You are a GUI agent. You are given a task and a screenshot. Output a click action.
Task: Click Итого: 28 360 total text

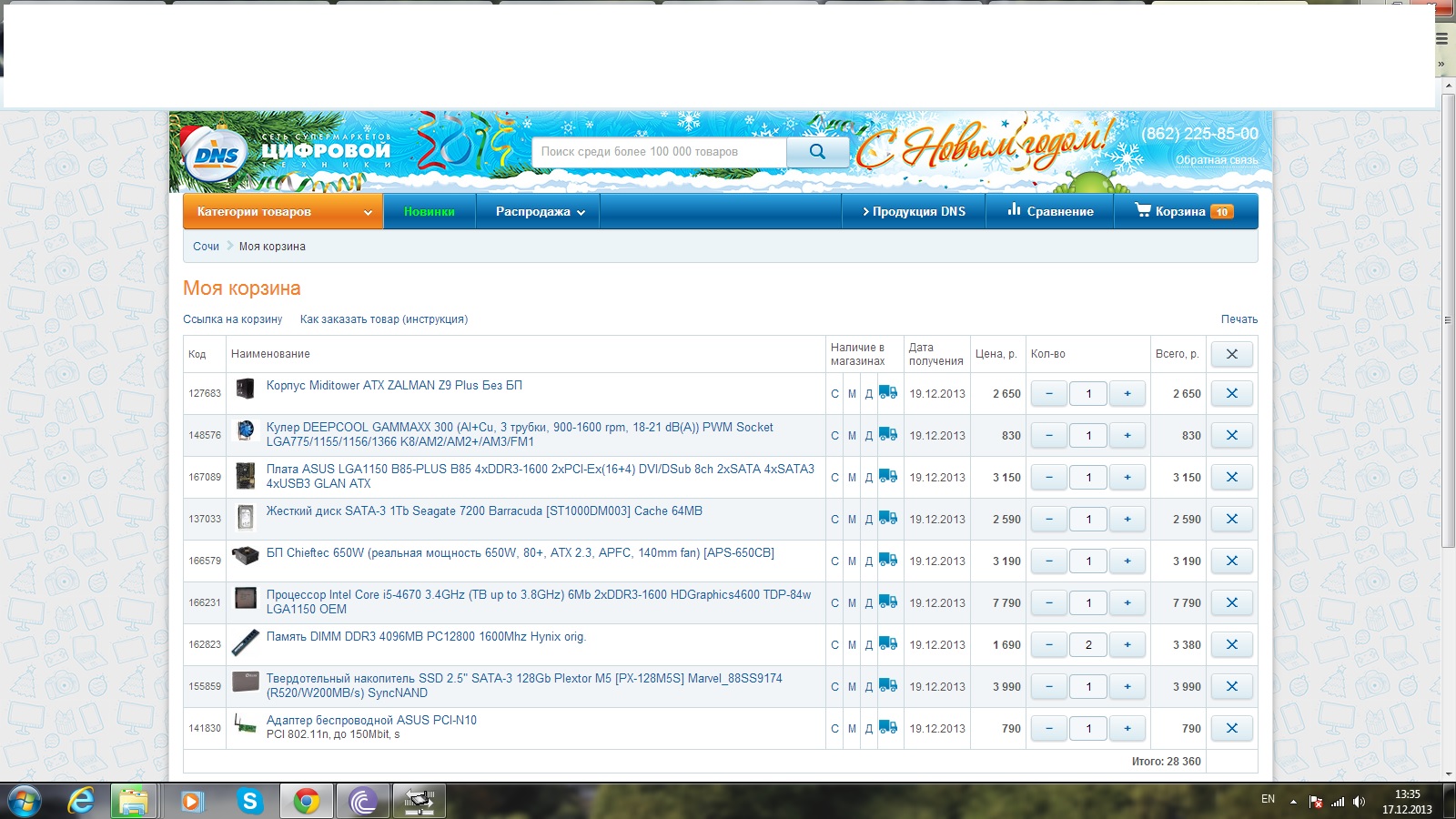pyautogui.click(x=1166, y=762)
